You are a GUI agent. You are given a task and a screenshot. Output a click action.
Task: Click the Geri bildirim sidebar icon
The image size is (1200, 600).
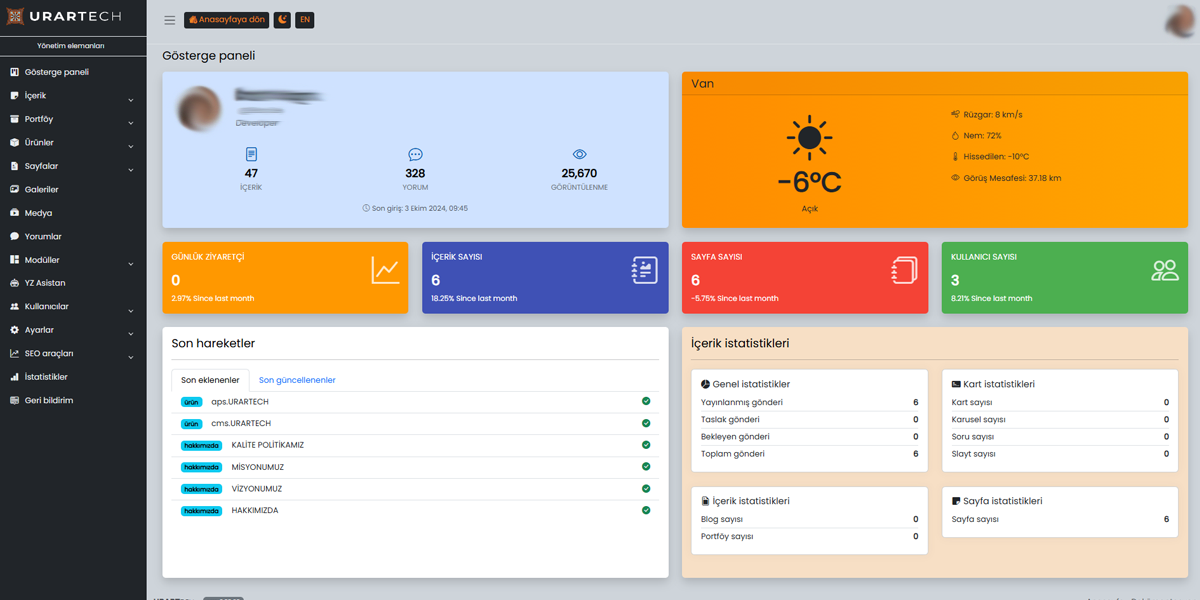tap(14, 401)
